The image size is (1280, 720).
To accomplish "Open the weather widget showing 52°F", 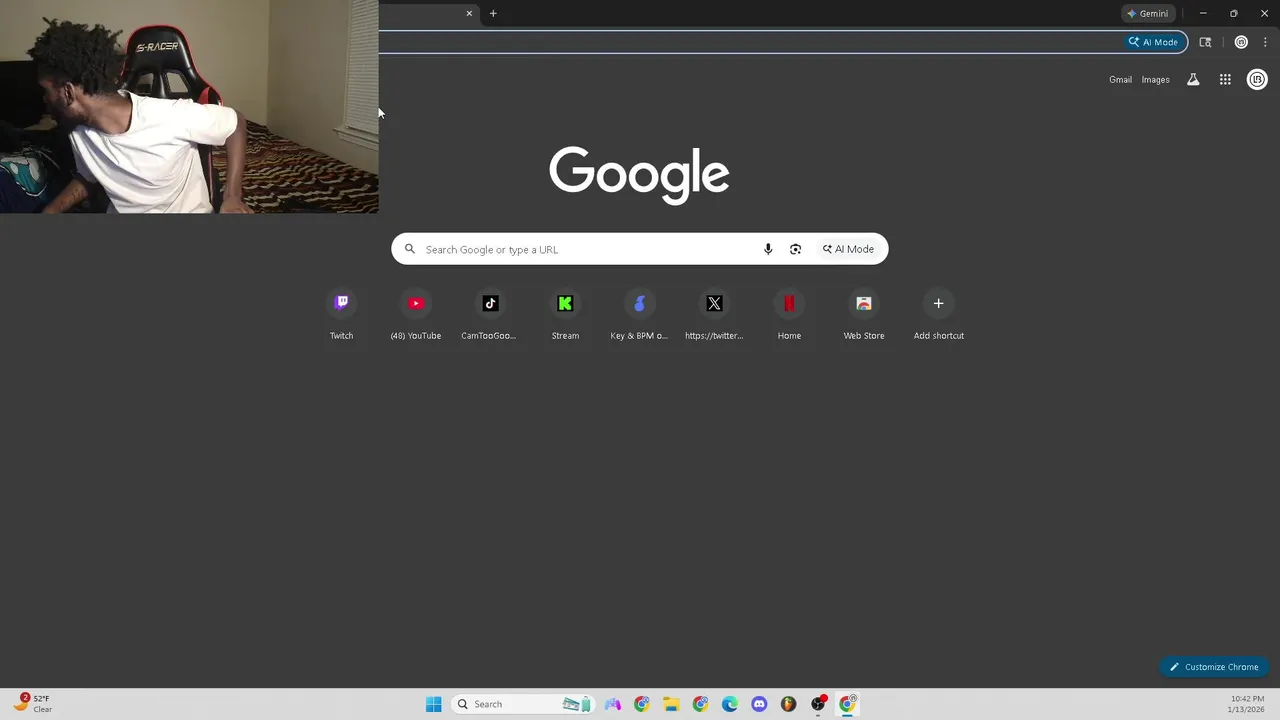I will click(x=32, y=703).
